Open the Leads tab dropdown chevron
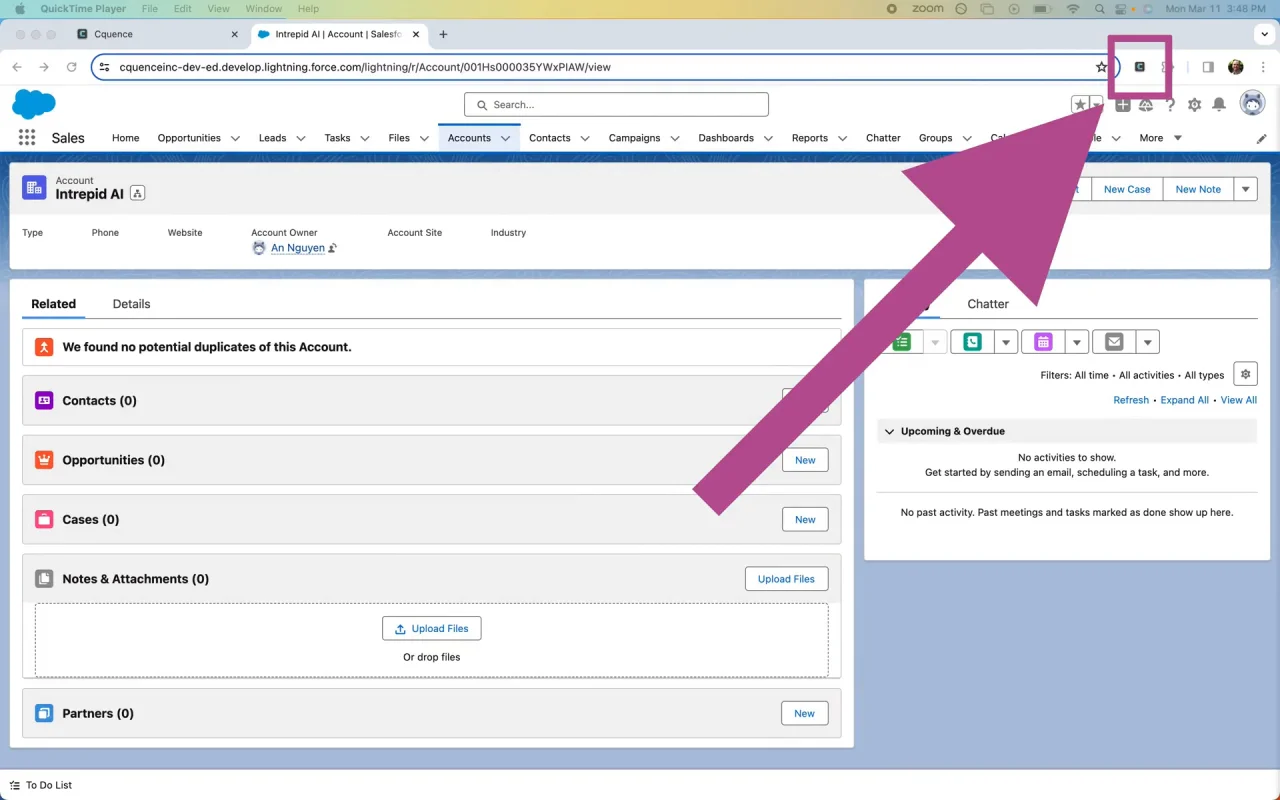Image resolution: width=1280 pixels, height=800 pixels. point(300,138)
